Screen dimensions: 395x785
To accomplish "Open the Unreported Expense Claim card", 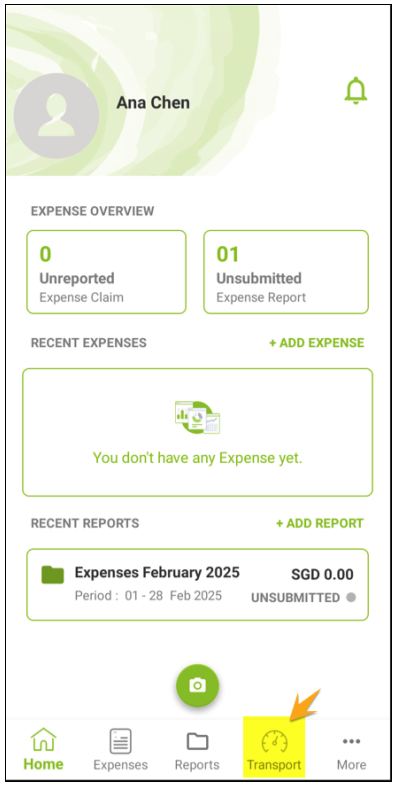I will point(106,272).
